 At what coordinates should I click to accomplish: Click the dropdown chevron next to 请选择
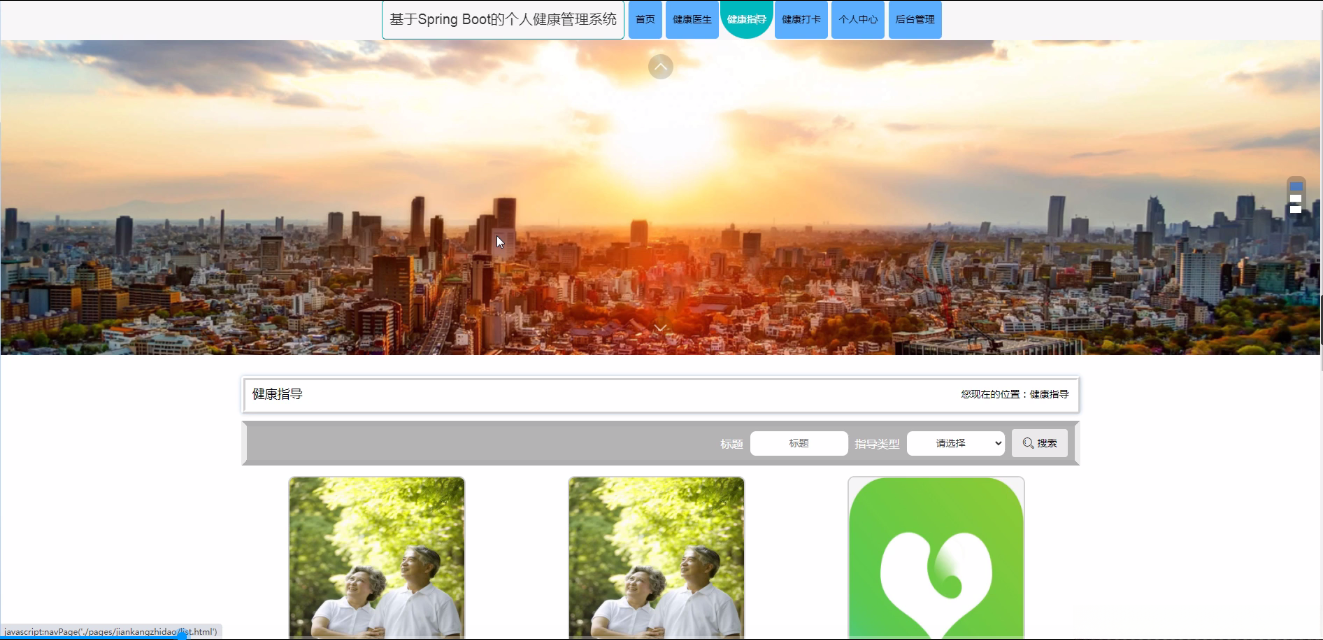pyautogui.click(x=996, y=443)
